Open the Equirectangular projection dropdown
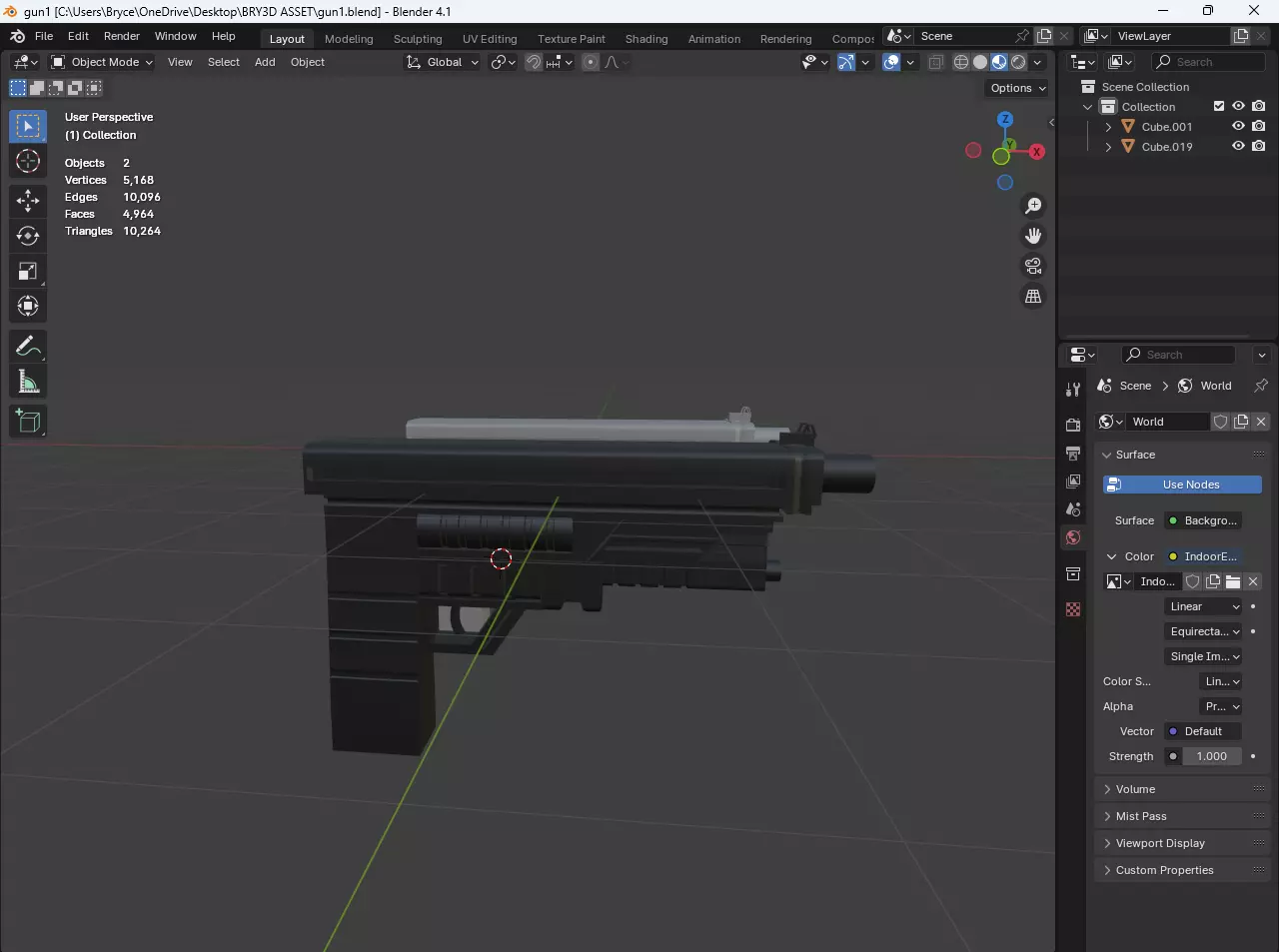 tap(1204, 631)
